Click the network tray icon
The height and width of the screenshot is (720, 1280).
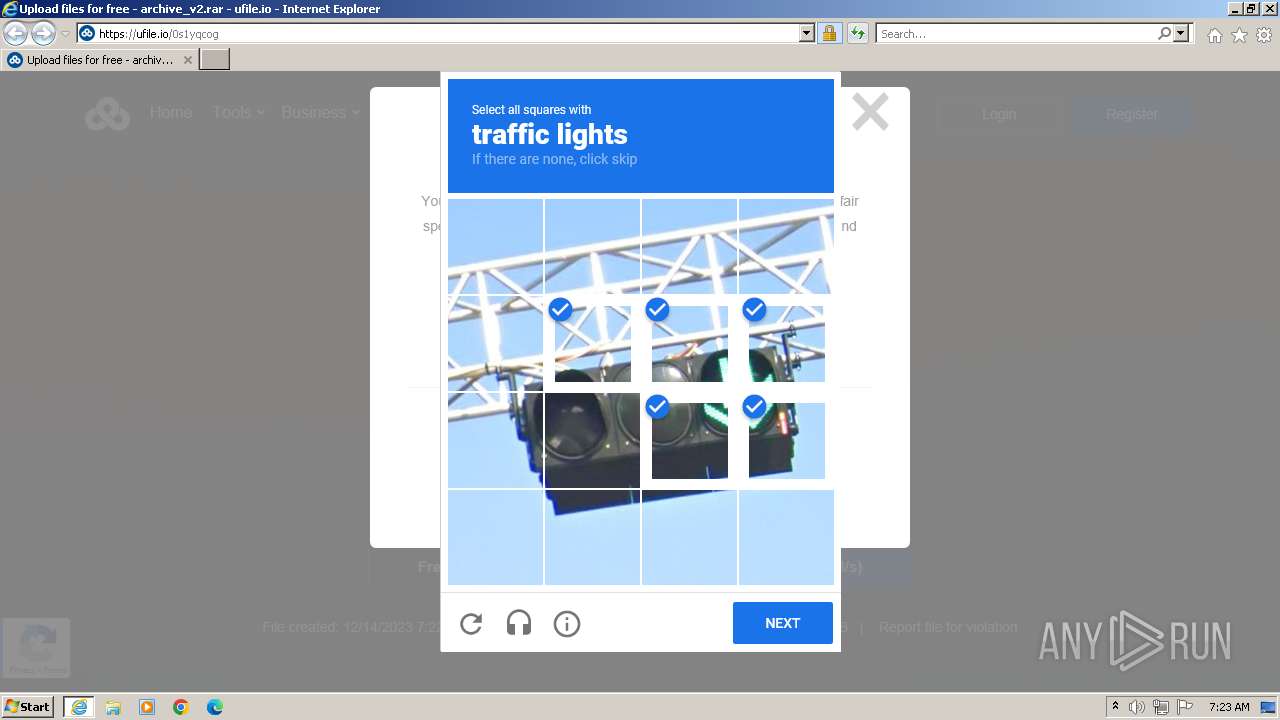(1161, 707)
